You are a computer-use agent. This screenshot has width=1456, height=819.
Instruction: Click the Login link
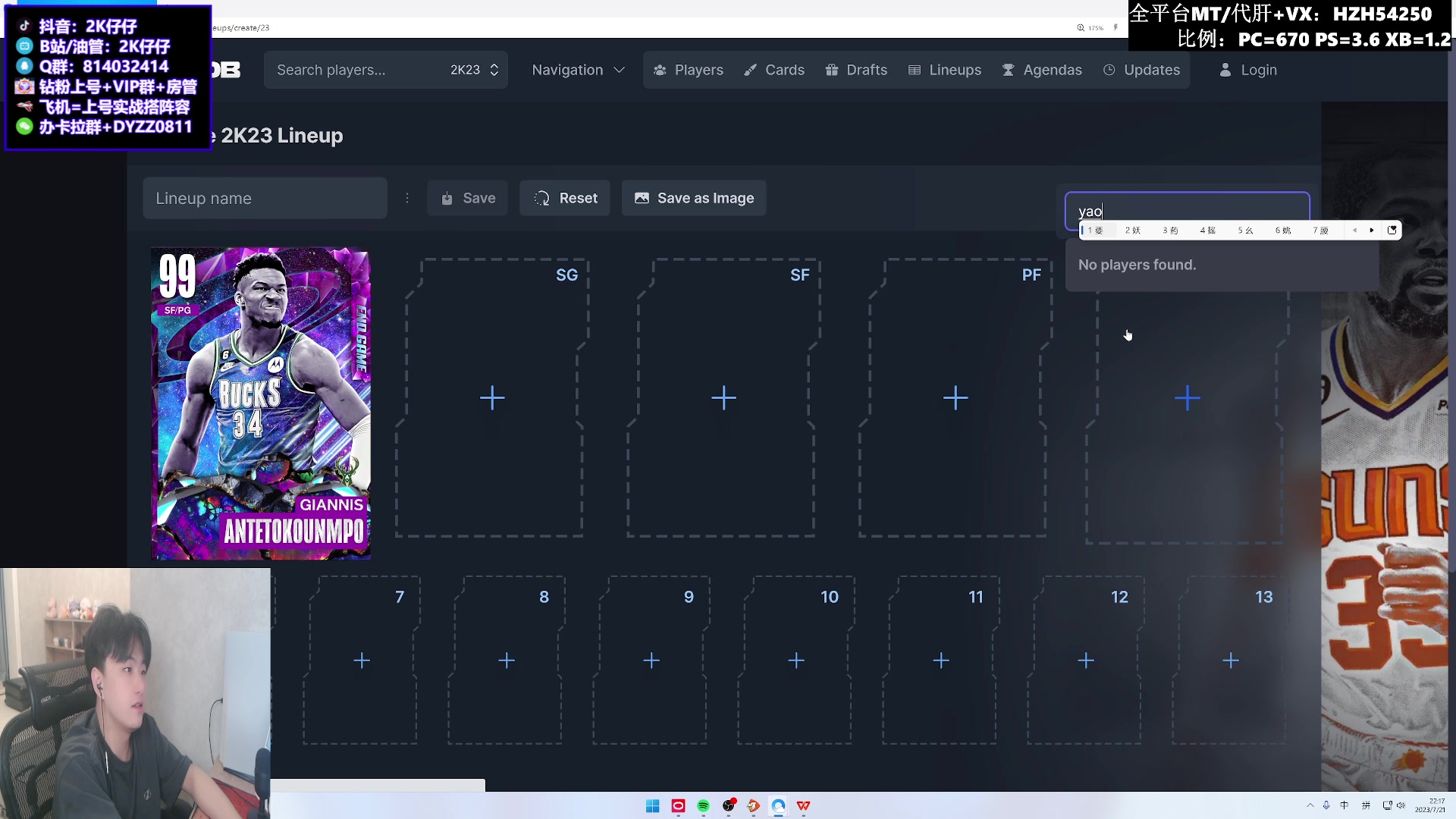click(x=1248, y=70)
